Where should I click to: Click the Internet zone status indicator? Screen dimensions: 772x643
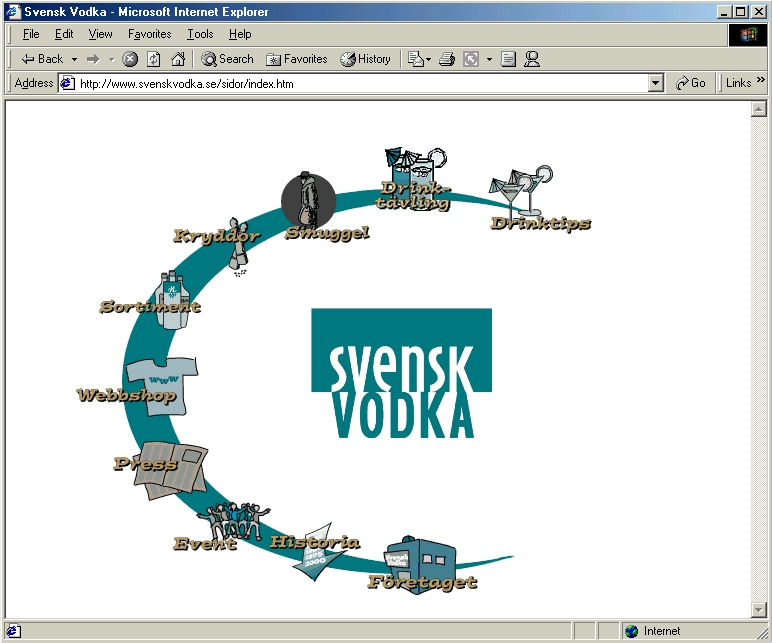(652, 631)
